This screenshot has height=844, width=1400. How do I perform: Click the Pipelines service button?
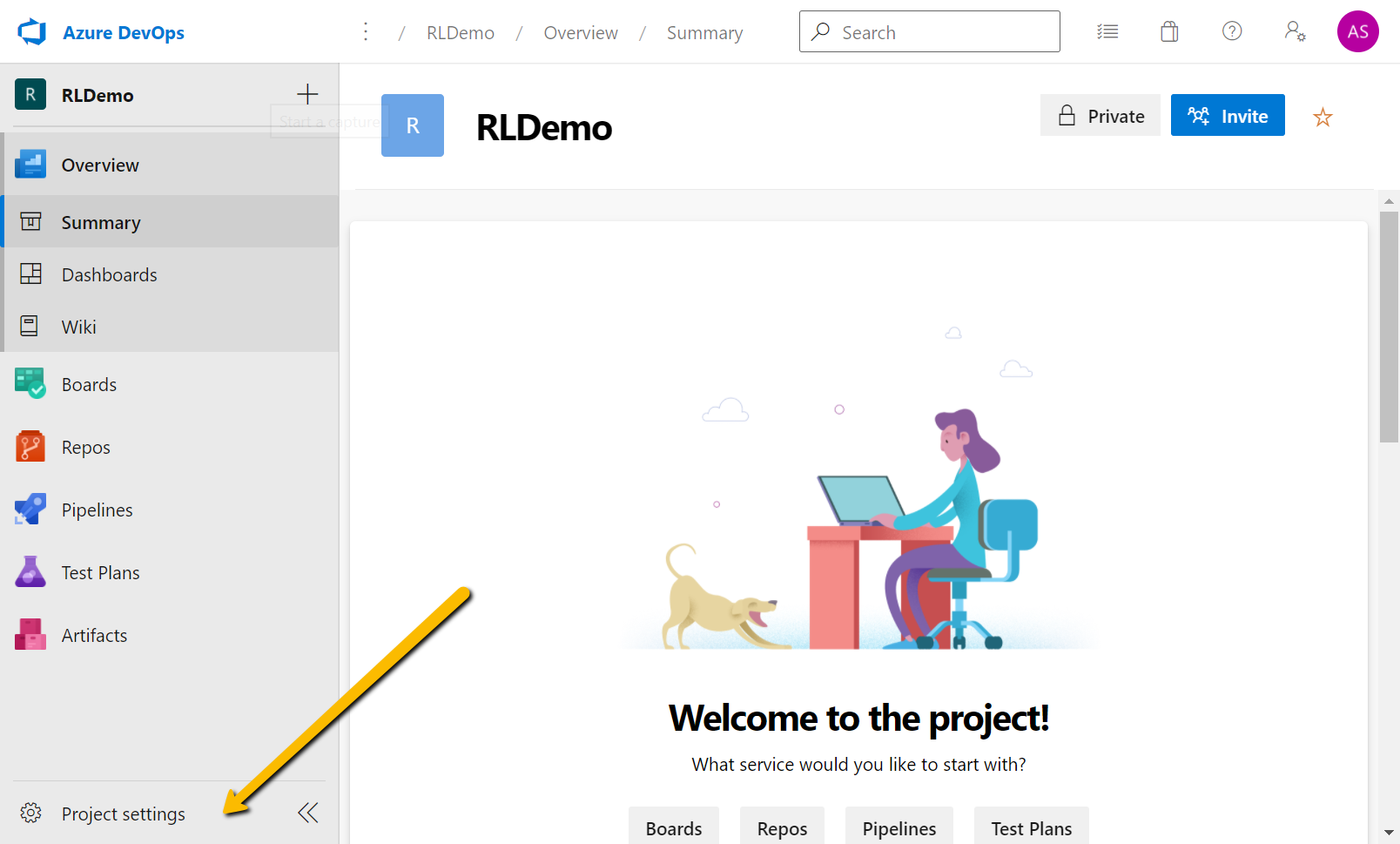899,826
